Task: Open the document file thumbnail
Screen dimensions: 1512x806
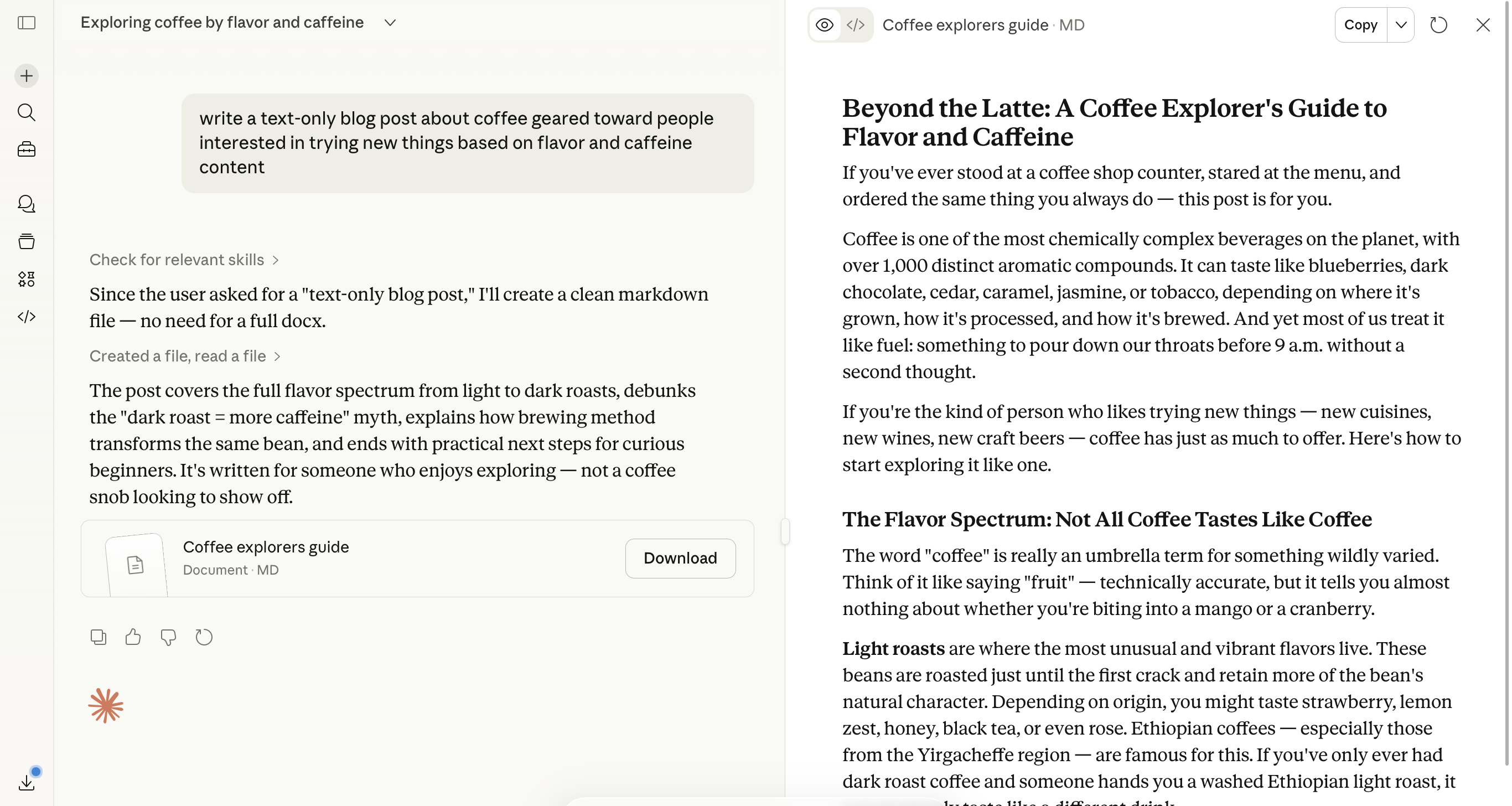Action: tap(135, 564)
